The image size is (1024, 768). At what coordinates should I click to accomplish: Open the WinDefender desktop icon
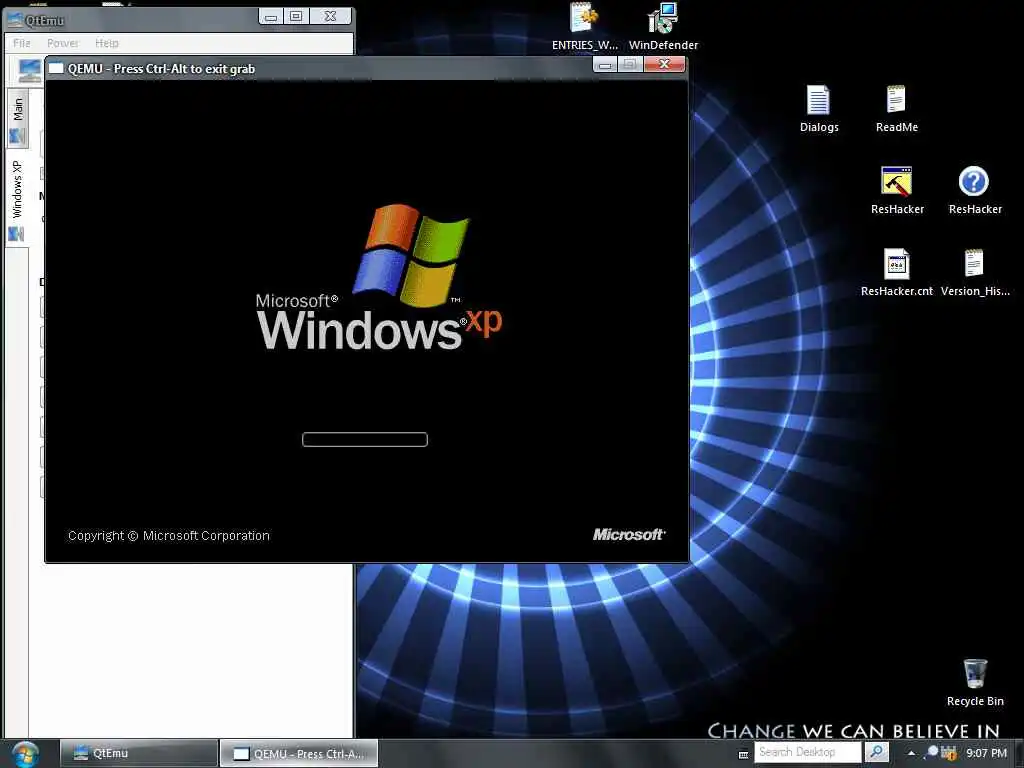point(663,26)
